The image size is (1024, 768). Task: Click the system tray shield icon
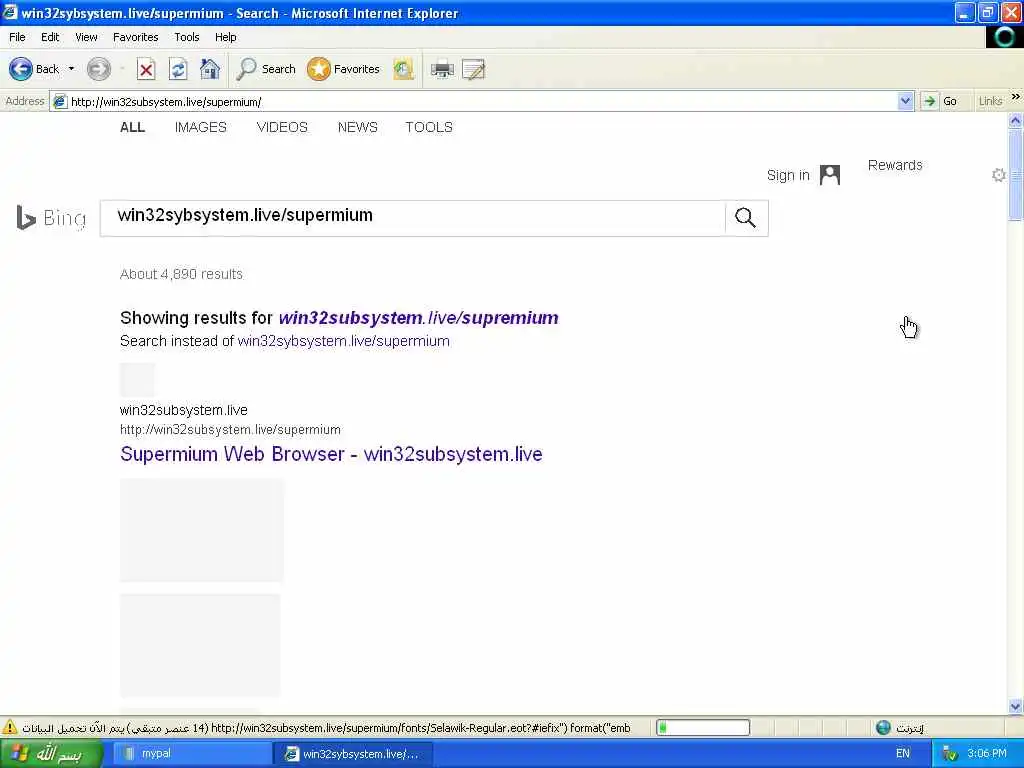[x=950, y=754]
